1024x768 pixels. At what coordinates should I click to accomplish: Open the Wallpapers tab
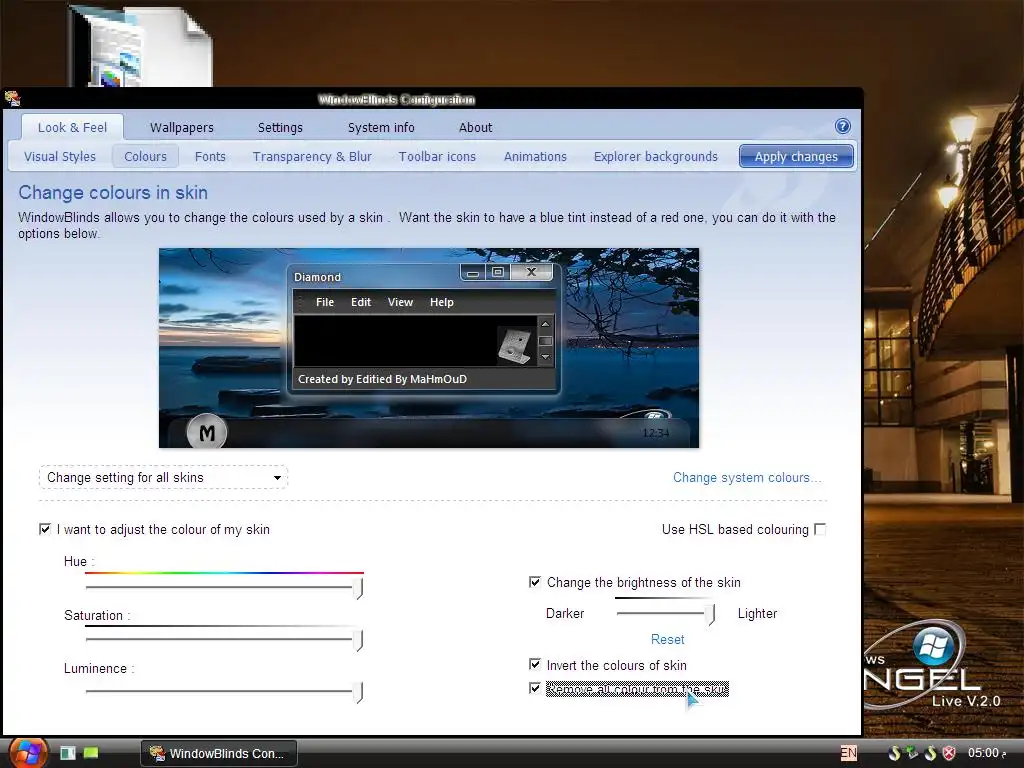182,127
